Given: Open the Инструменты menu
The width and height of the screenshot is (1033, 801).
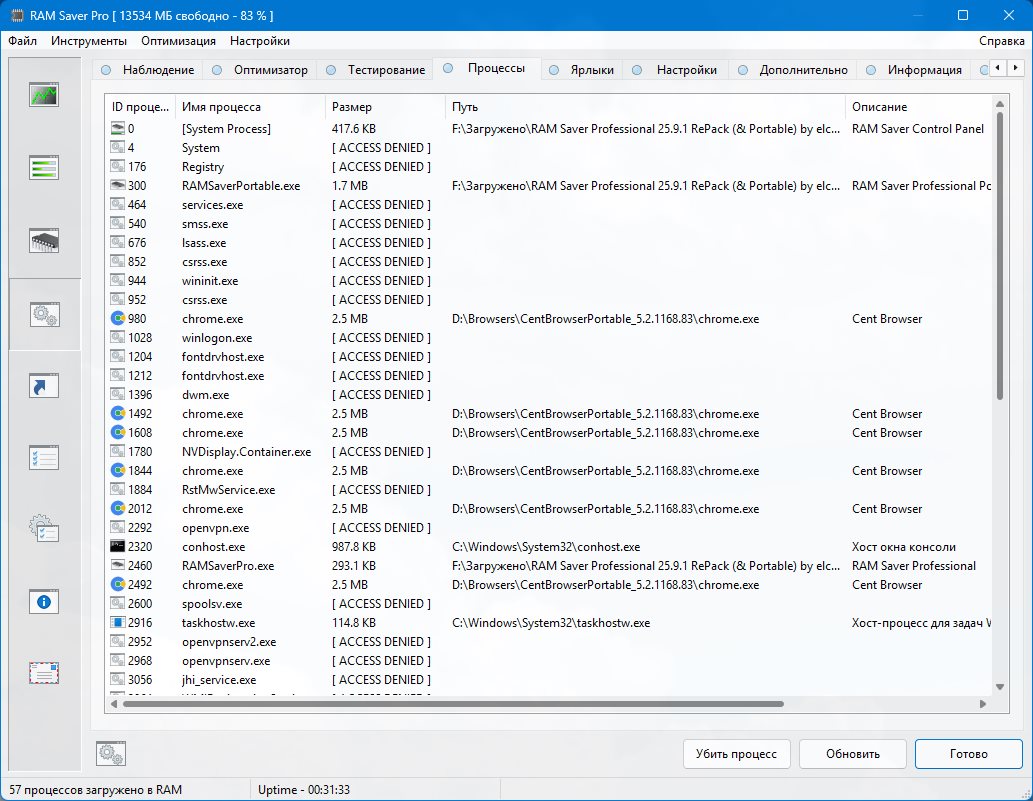Looking at the screenshot, I should click(x=89, y=41).
